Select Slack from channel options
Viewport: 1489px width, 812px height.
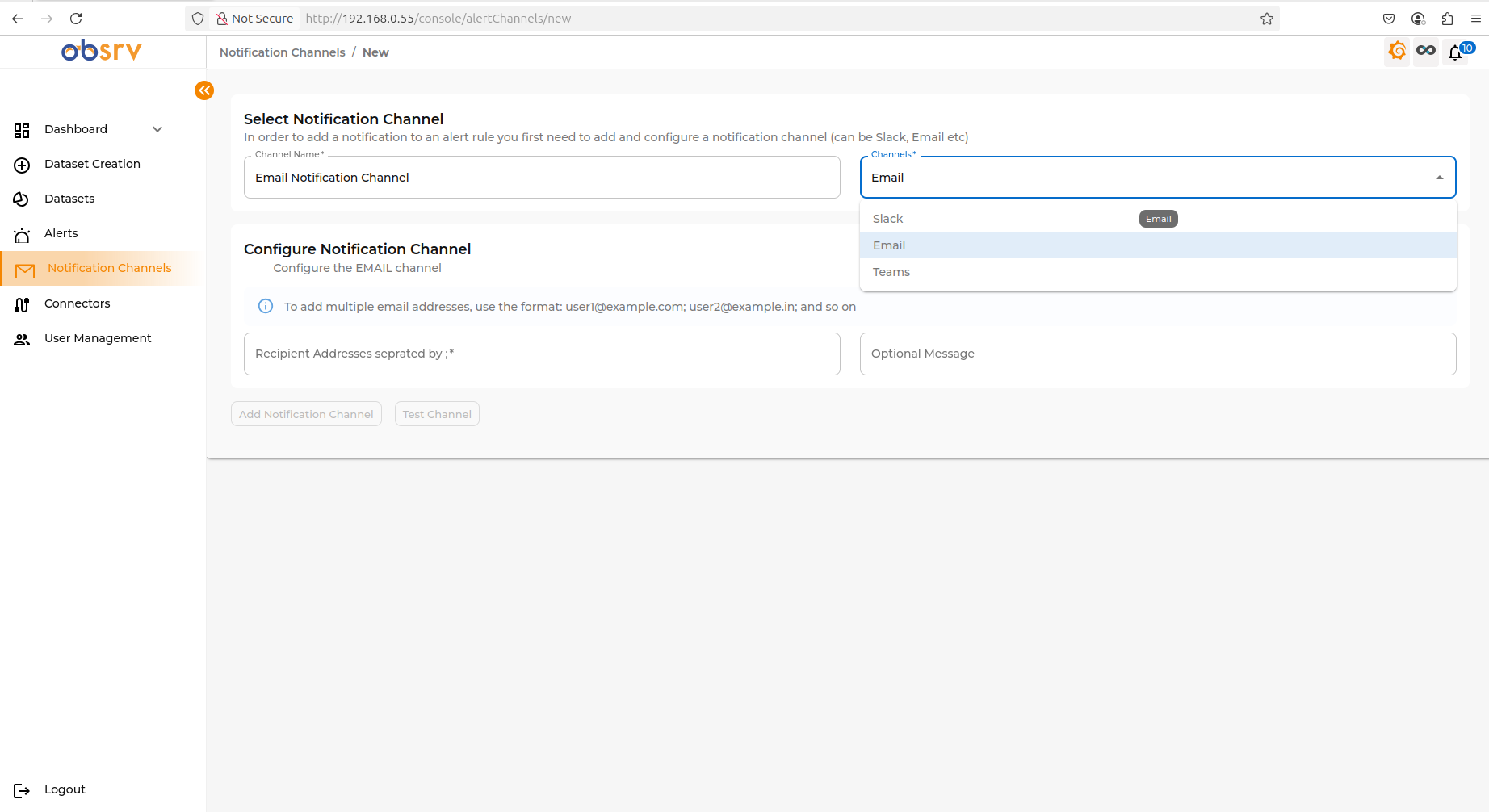coord(1158,219)
